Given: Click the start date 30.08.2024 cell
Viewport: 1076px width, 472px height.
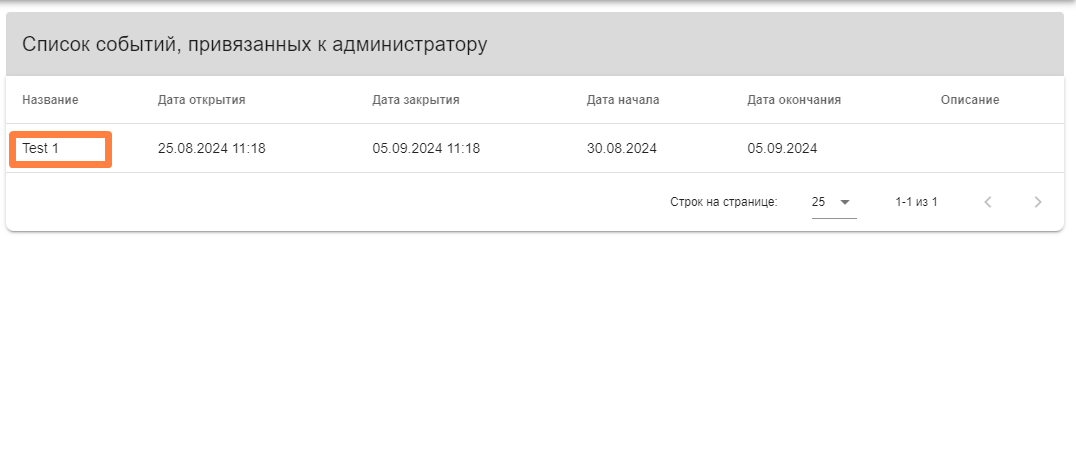Looking at the screenshot, I should point(622,148).
